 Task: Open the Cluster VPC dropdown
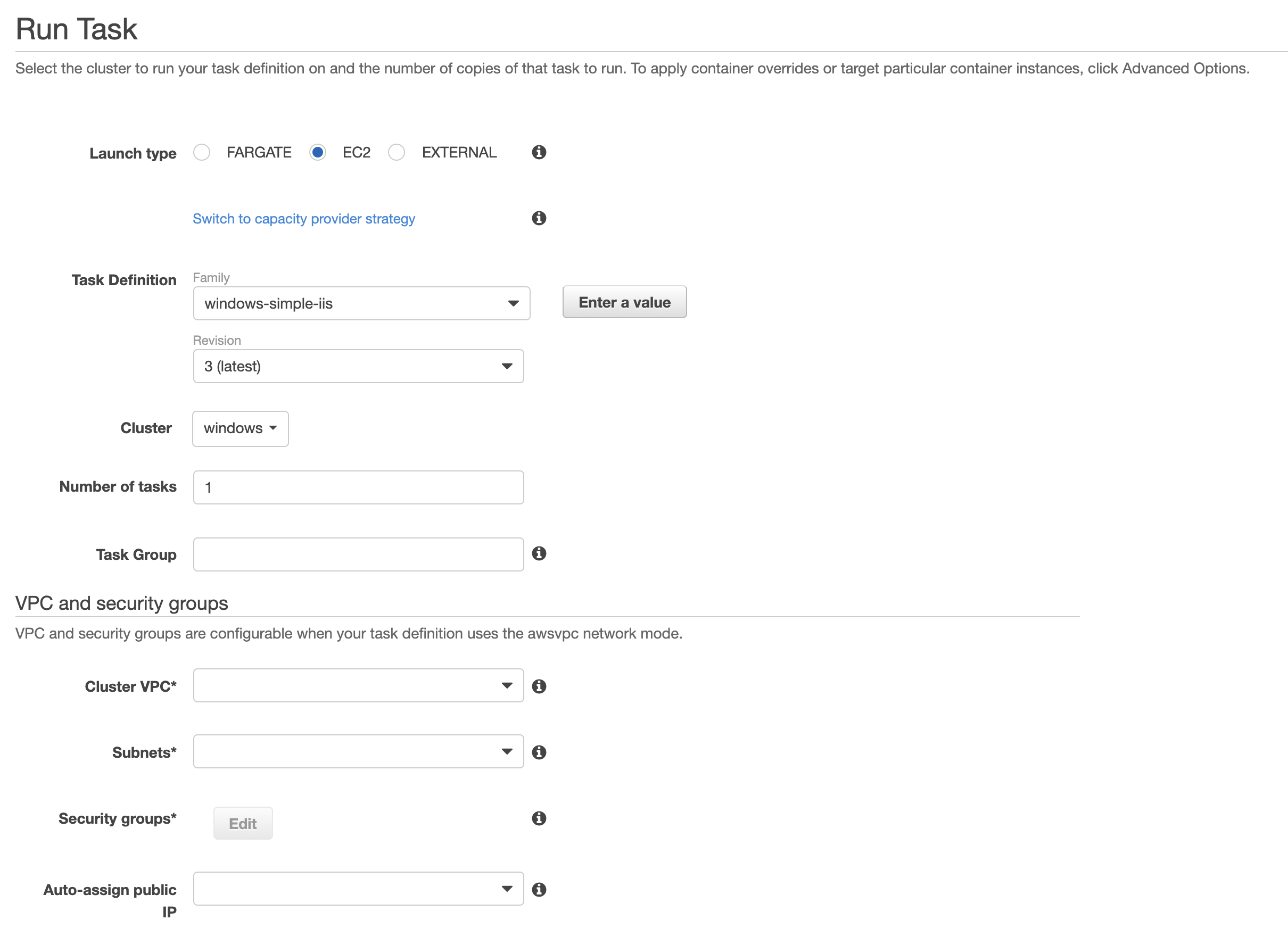[358, 685]
